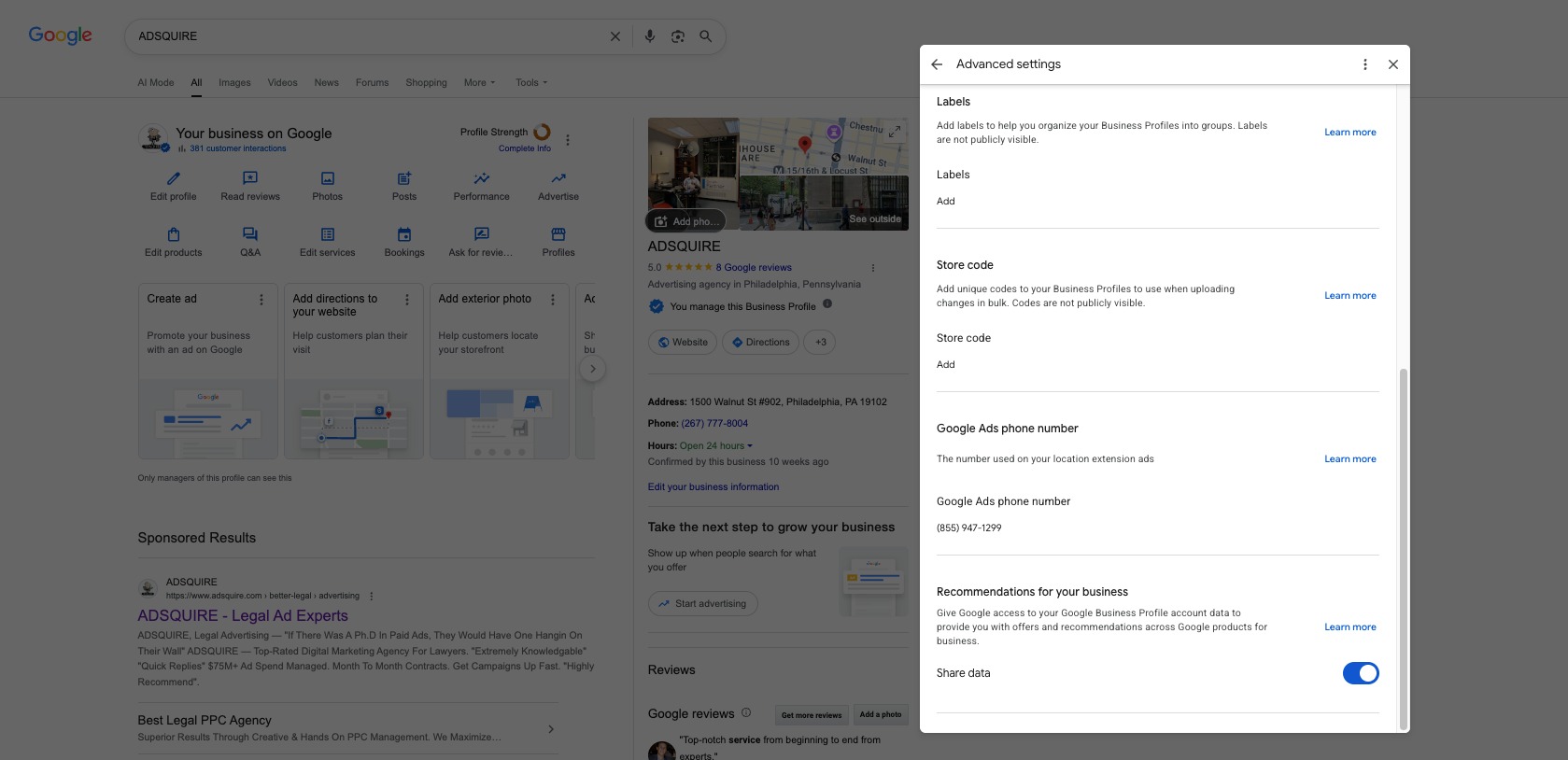Expand Best Legal PPC Agency chevron
This screenshot has height=760, width=1568.
(x=551, y=729)
